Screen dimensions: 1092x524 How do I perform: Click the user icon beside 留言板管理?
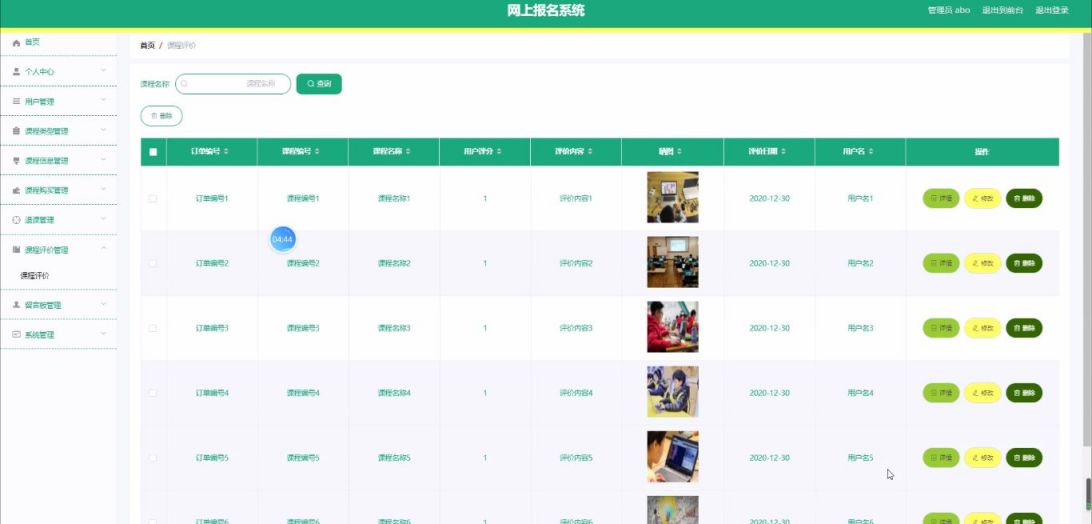tap(16, 305)
